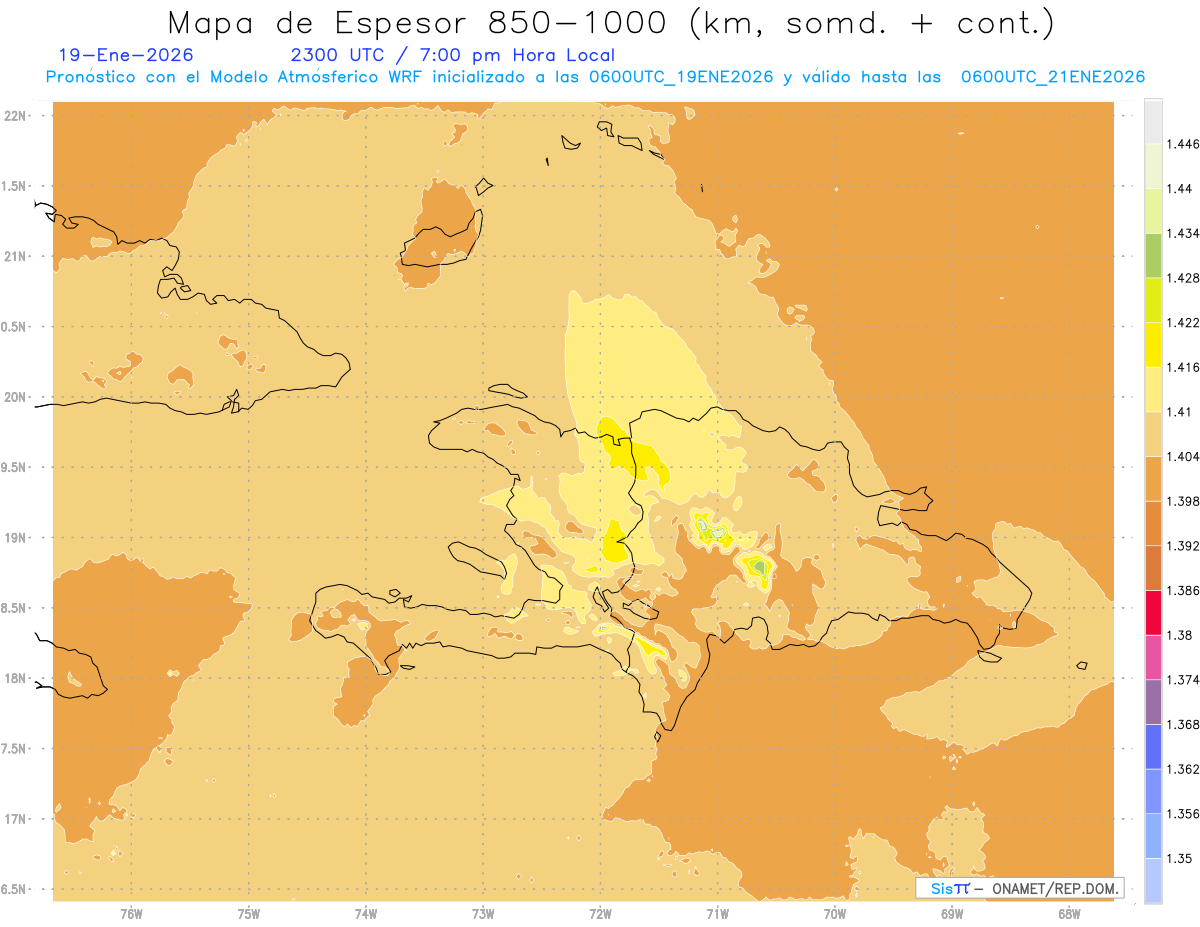This screenshot has width=1200, height=927.
Task: Click the longitude axis label '73W'
Action: (483, 913)
